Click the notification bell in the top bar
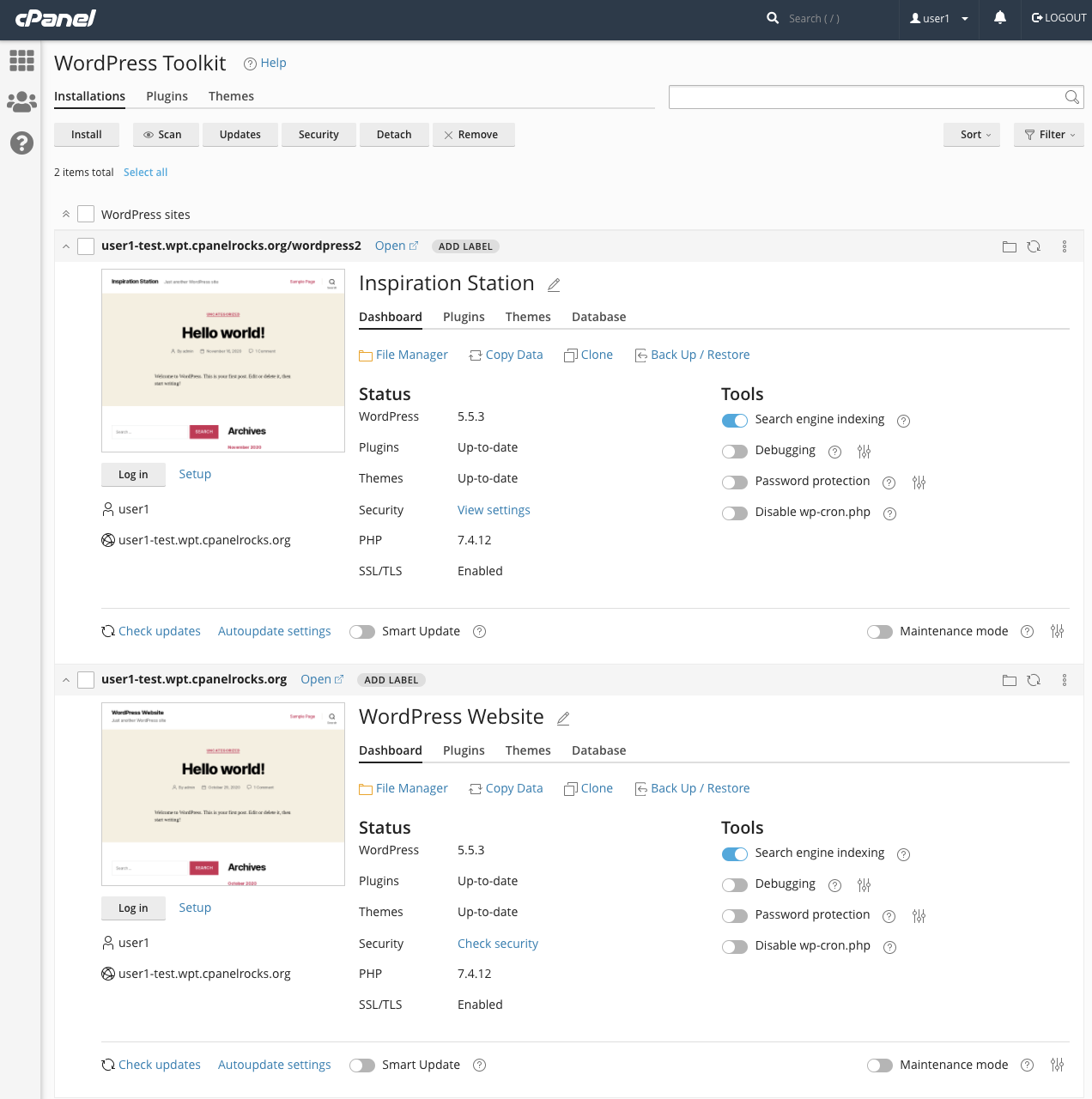This screenshot has height=1099, width=1092. (x=999, y=17)
